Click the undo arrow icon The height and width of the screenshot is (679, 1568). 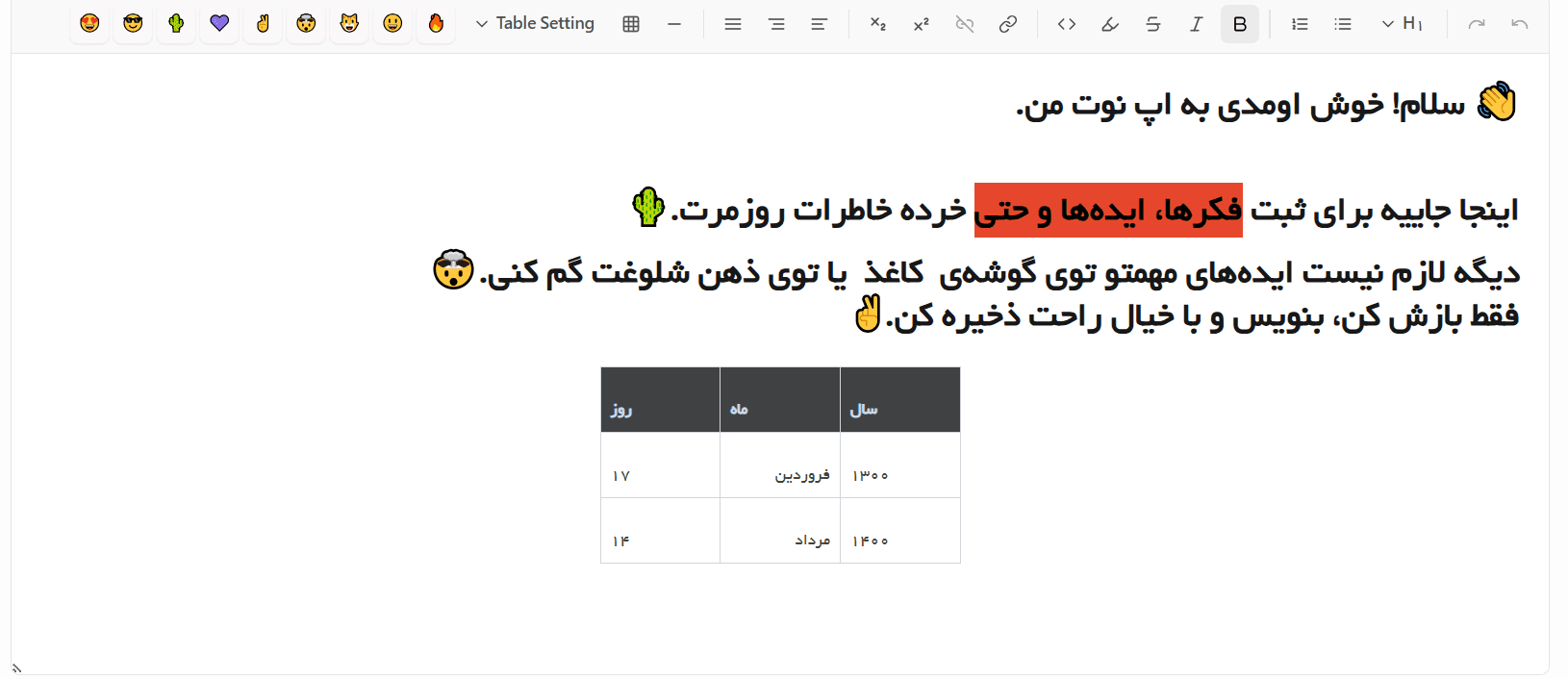point(1520,24)
